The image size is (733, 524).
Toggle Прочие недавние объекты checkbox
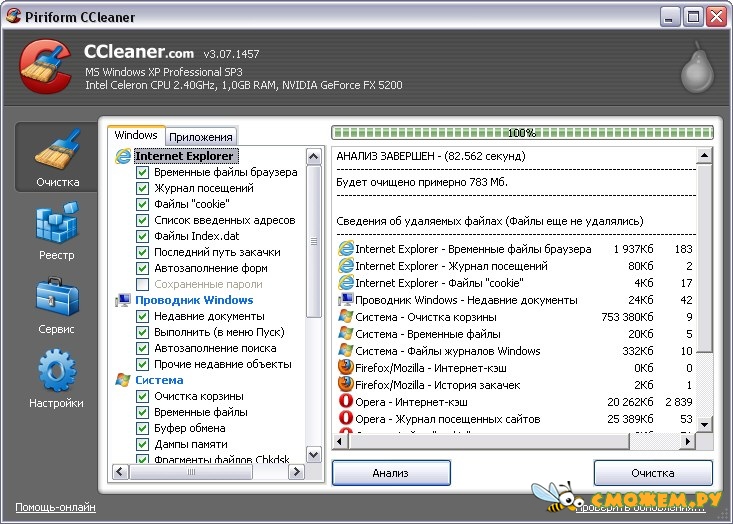coord(143,364)
